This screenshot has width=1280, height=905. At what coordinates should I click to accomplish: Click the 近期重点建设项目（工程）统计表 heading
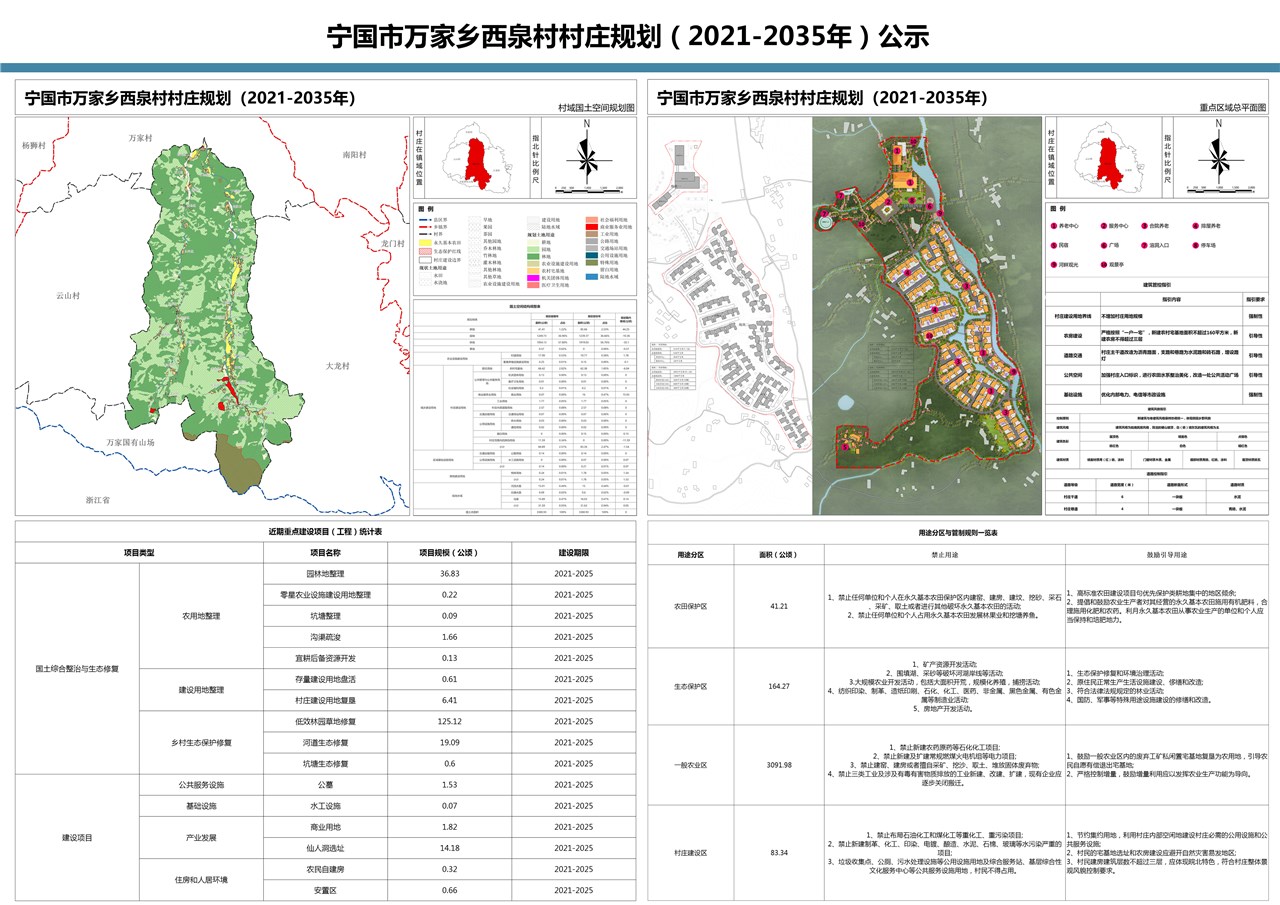[325, 533]
